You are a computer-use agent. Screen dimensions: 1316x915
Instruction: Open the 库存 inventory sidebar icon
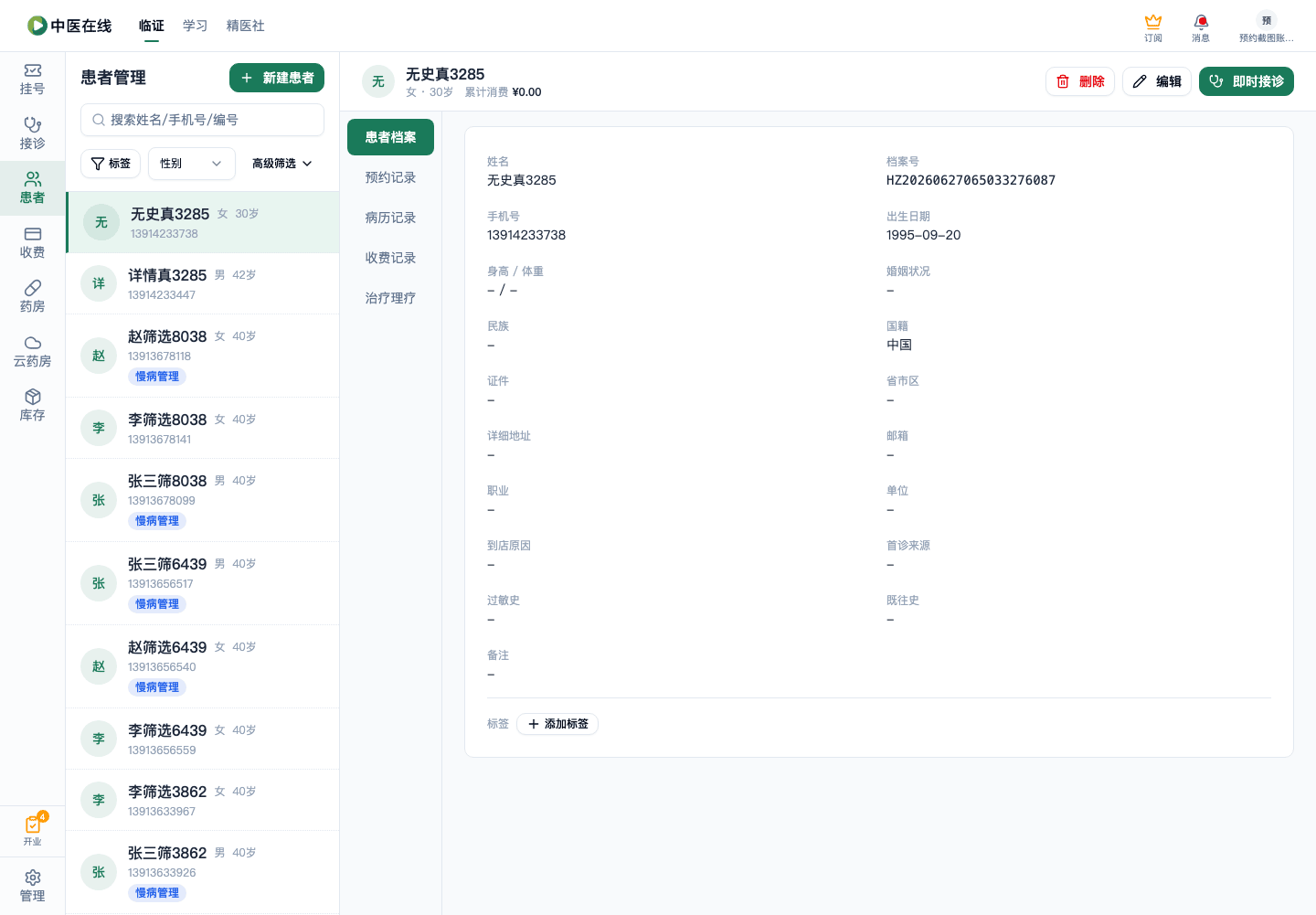(x=32, y=406)
